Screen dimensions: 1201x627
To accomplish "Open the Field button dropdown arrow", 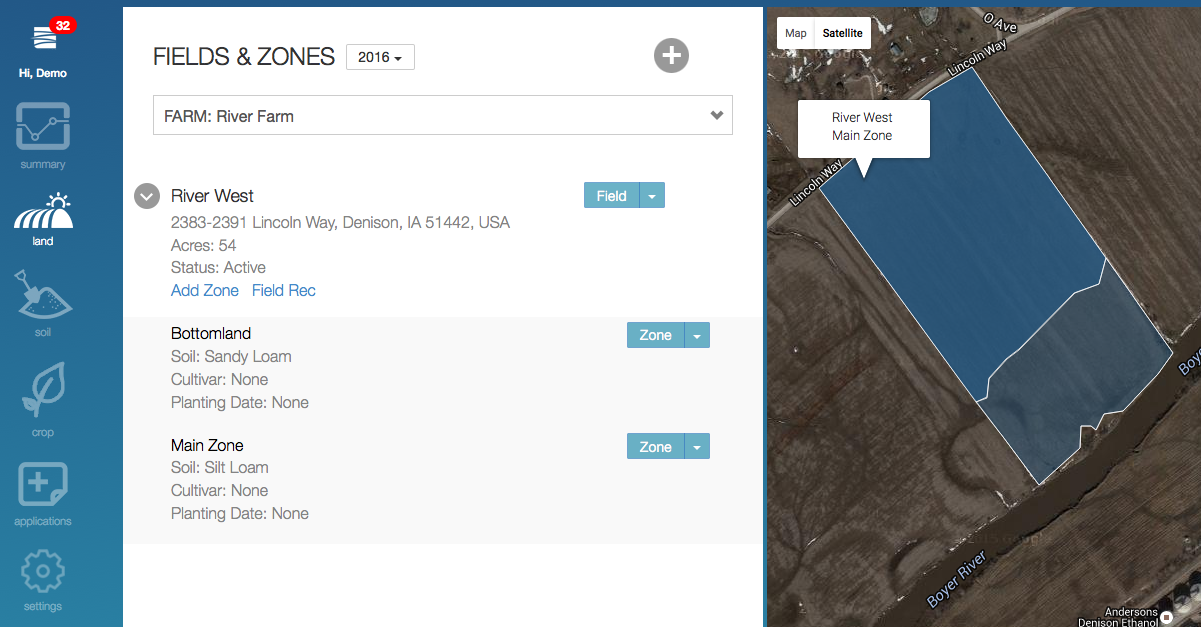I will click(652, 196).
